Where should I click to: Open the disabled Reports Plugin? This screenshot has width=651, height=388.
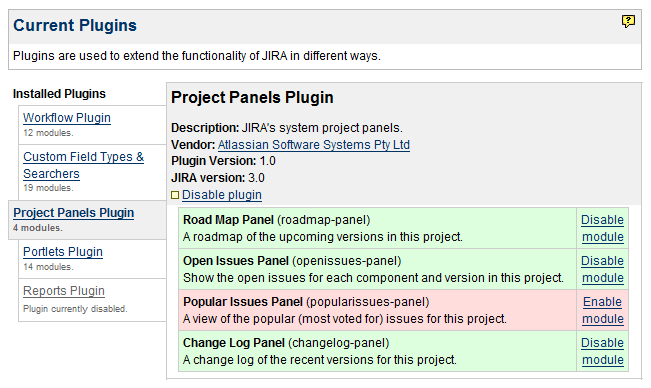pyautogui.click(x=64, y=291)
